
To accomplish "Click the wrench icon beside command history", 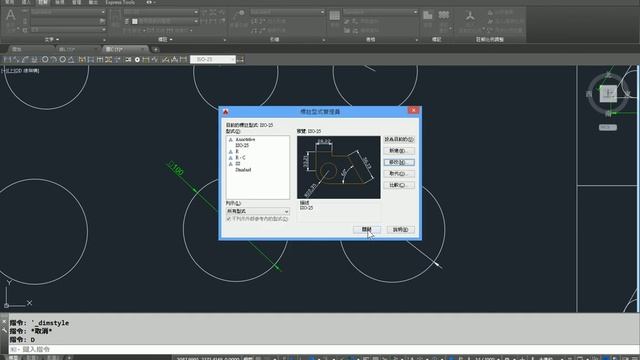I will pyautogui.click(x=4, y=330).
